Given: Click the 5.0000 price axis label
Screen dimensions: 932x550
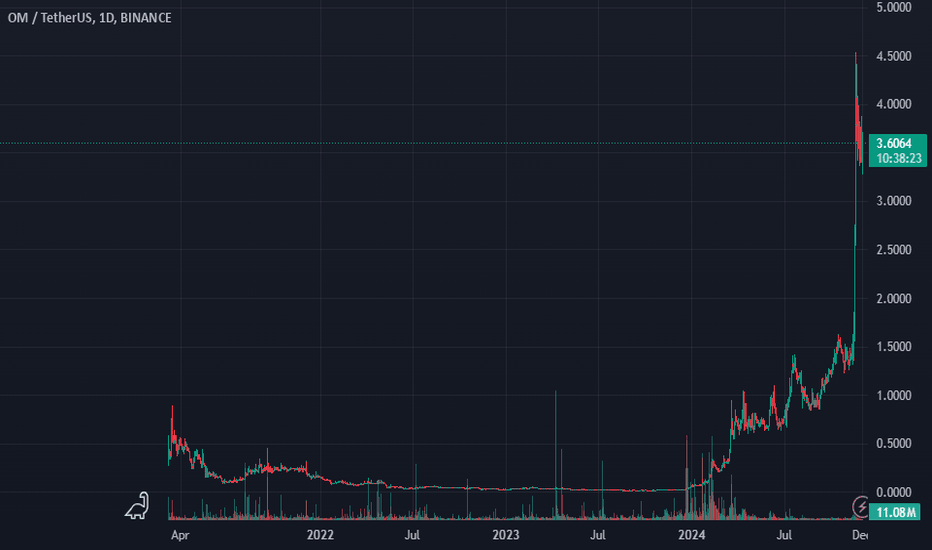Looking at the screenshot, I should (894, 7).
